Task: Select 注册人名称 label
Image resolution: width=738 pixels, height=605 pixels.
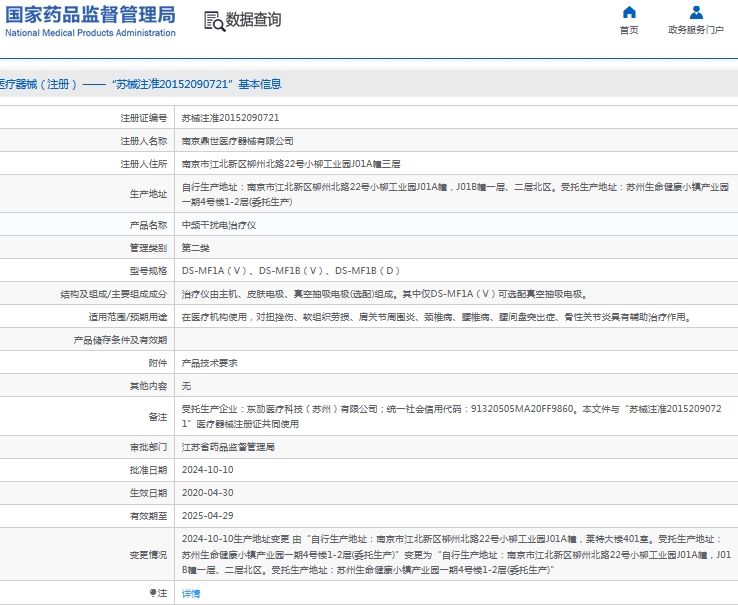Action: (144, 141)
